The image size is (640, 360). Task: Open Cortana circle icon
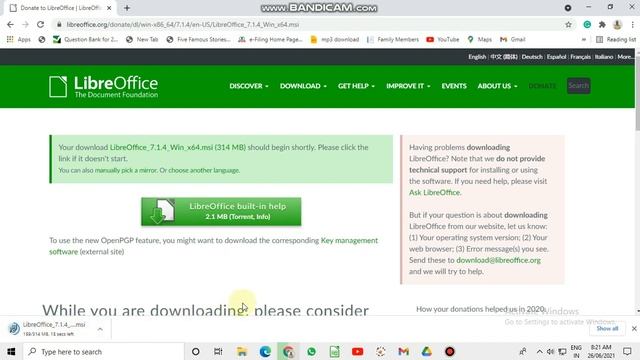point(196,351)
